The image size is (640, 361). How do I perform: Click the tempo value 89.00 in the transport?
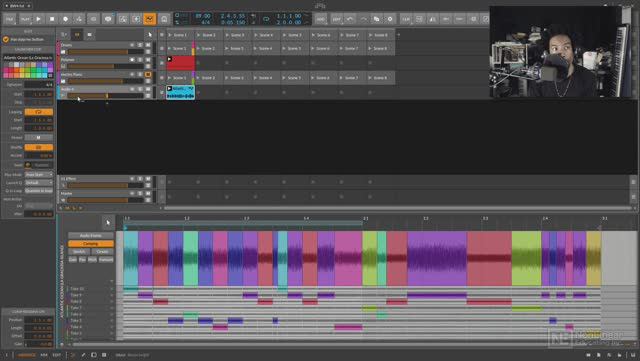(x=202, y=16)
